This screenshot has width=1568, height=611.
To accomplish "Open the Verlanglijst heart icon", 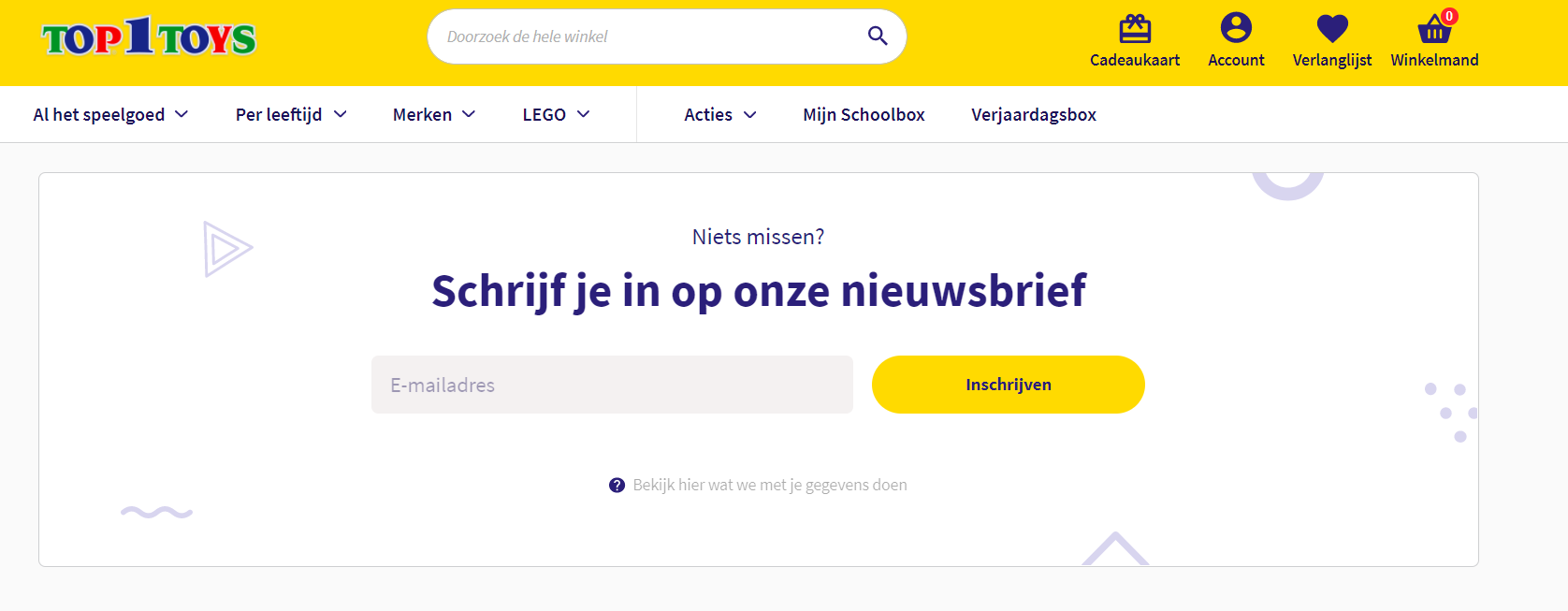I will [x=1331, y=29].
